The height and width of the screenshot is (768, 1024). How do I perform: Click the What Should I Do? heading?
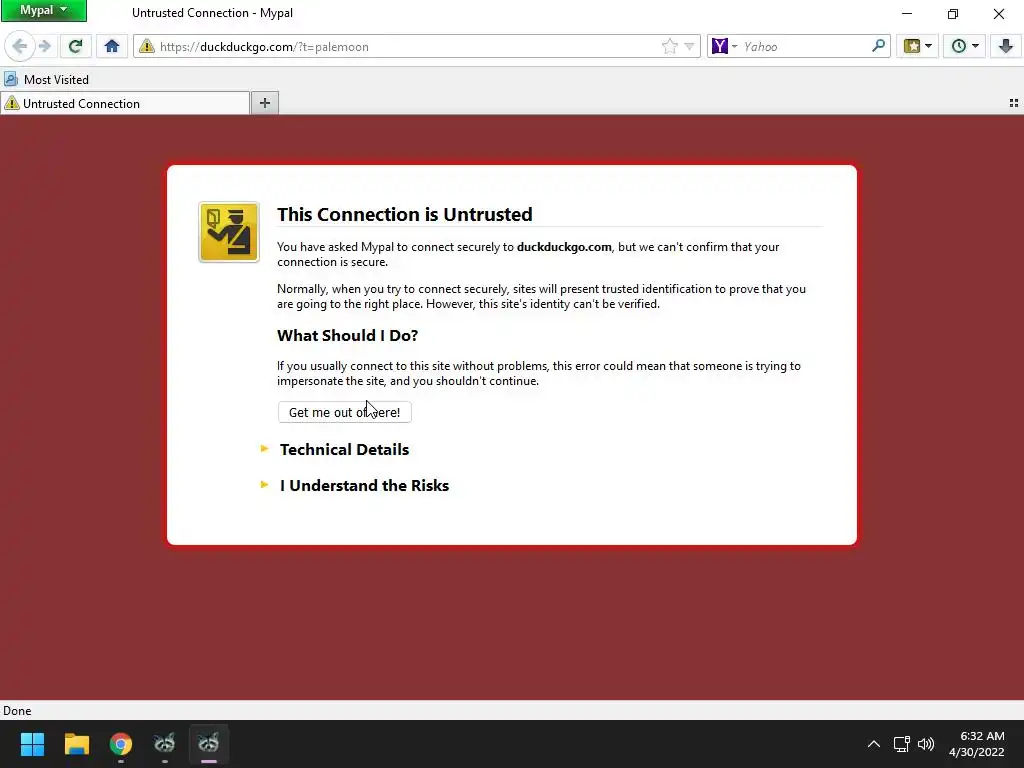(347, 336)
